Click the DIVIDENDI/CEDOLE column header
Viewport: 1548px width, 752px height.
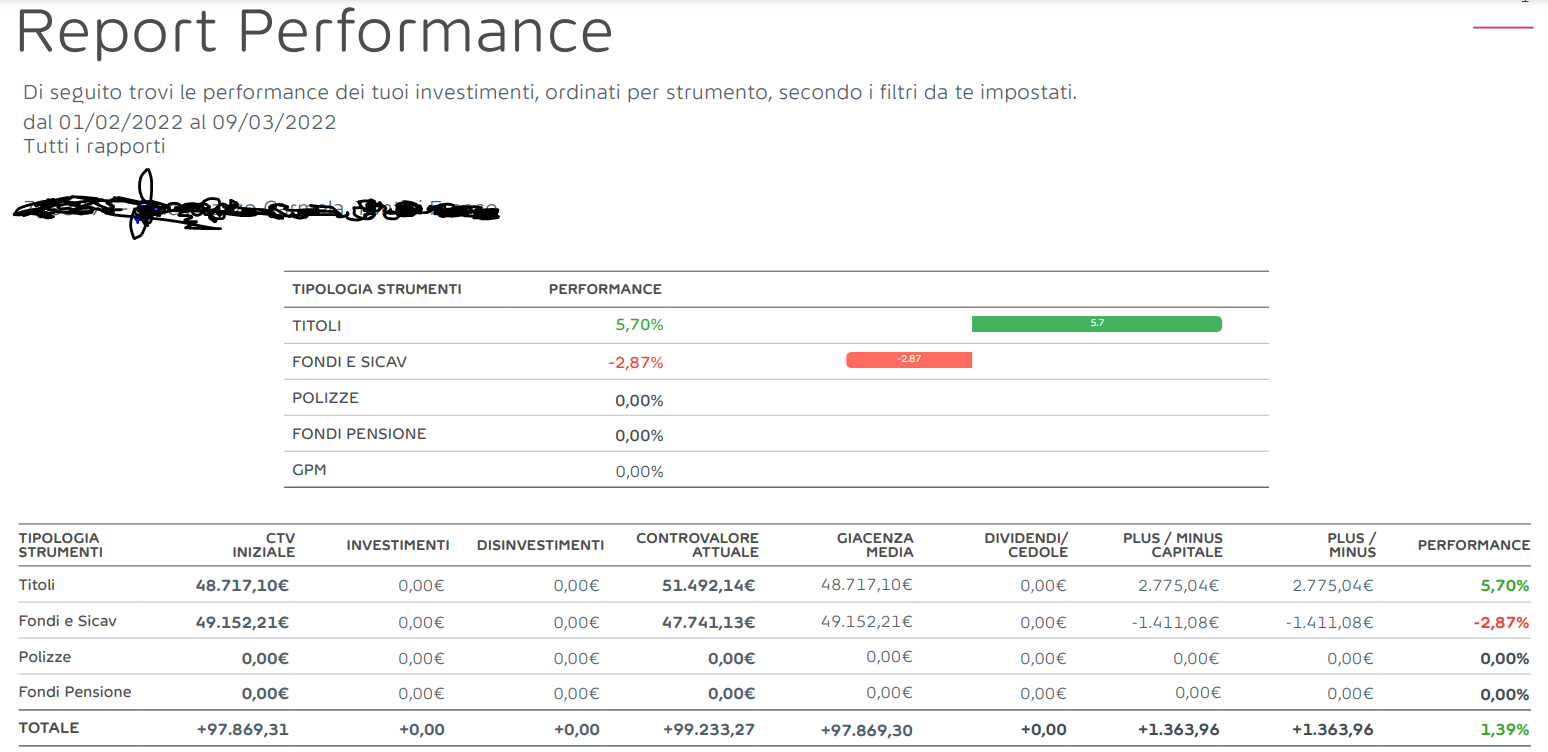[1026, 545]
